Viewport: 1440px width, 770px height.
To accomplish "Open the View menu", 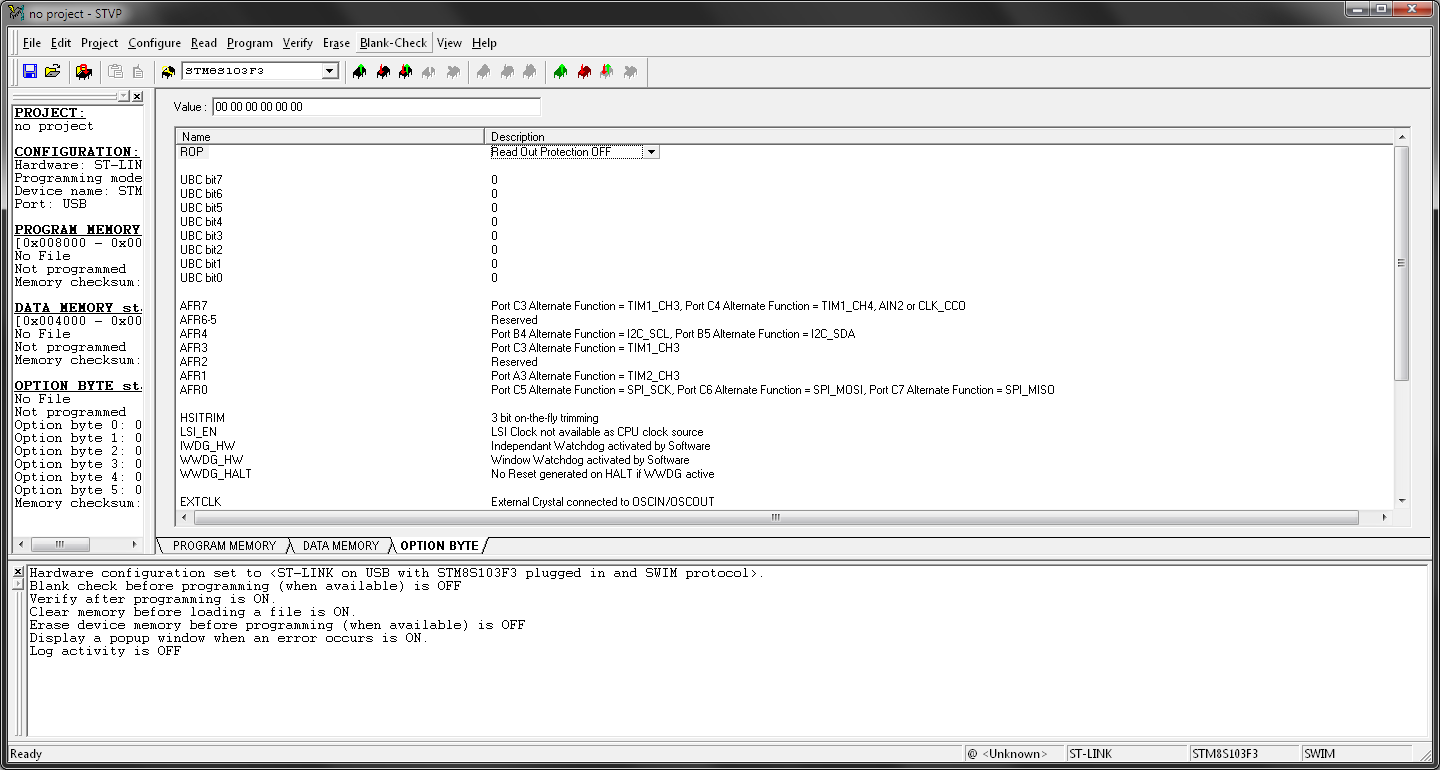I will [449, 43].
